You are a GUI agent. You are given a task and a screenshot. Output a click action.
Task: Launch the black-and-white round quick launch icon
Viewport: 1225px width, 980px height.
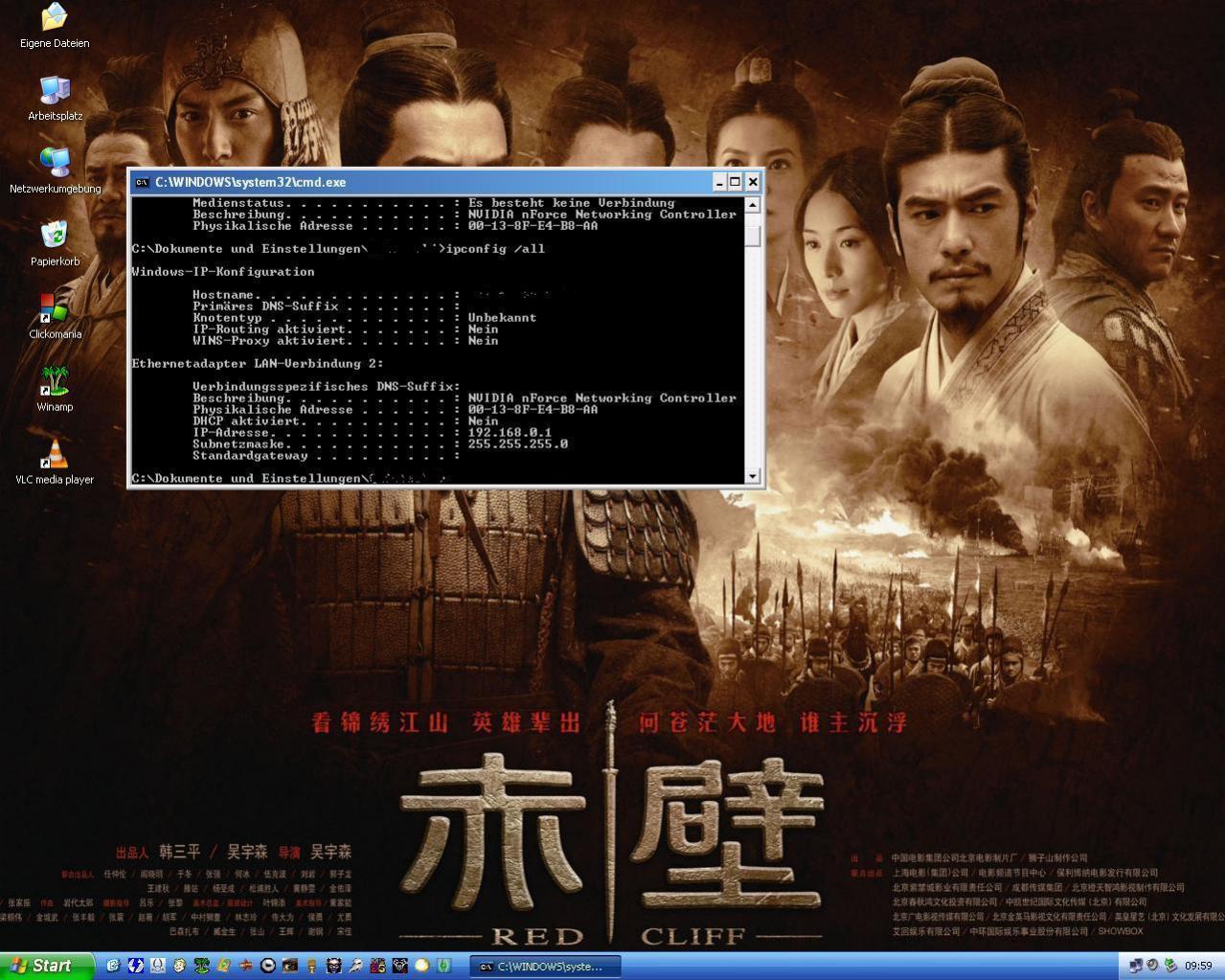[x=268, y=966]
